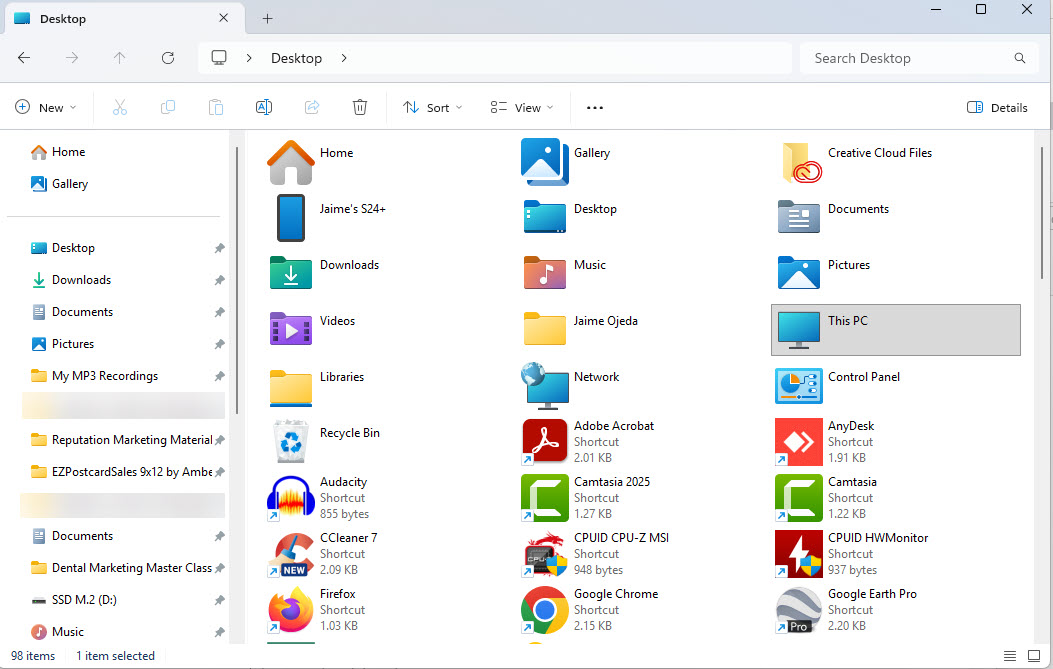Switch to large thumbnails view in status bar
Screen dimensions: 1053x669
coord(1034,656)
